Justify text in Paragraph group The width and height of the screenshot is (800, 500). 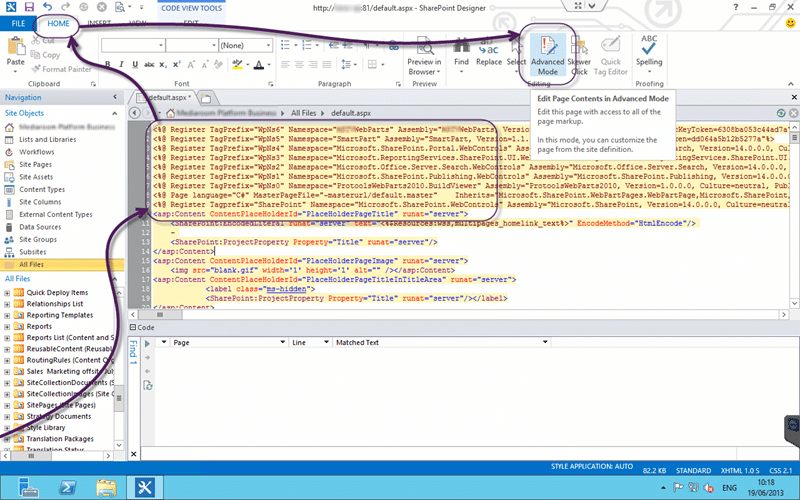[327, 64]
